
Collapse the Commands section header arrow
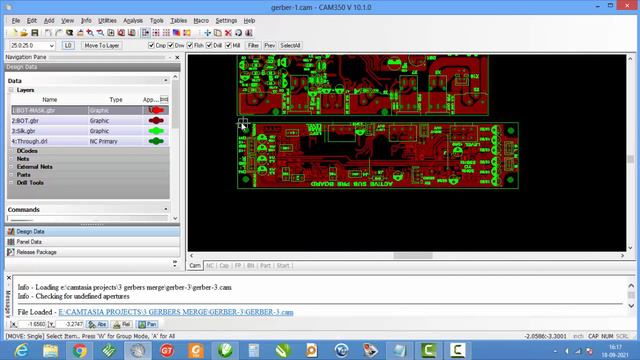(x=165, y=209)
